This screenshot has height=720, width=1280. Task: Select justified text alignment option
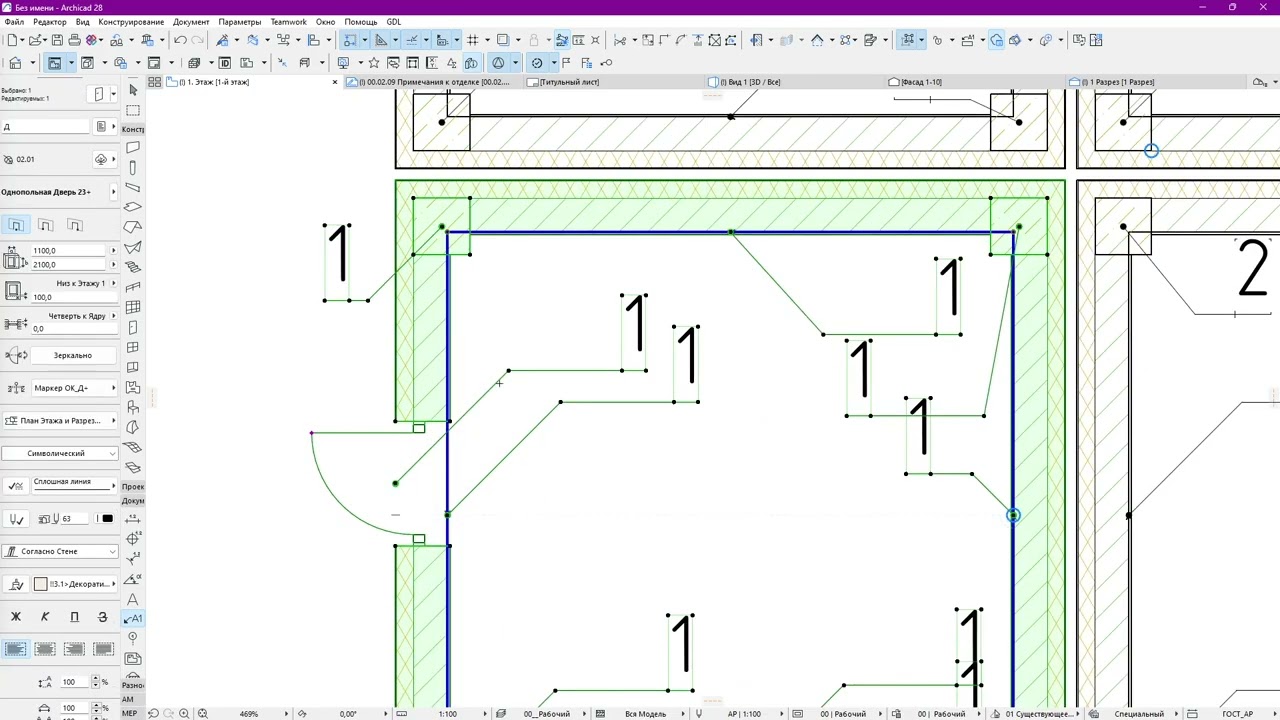103,649
